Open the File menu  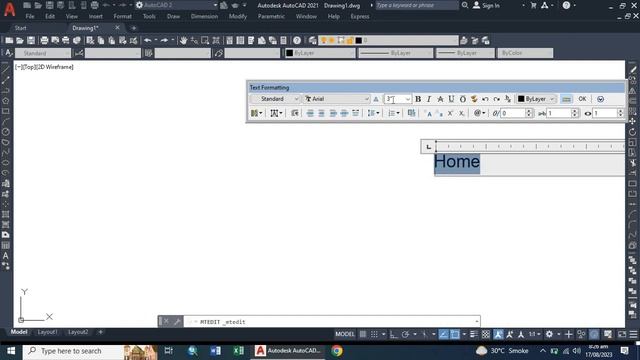tap(30, 17)
